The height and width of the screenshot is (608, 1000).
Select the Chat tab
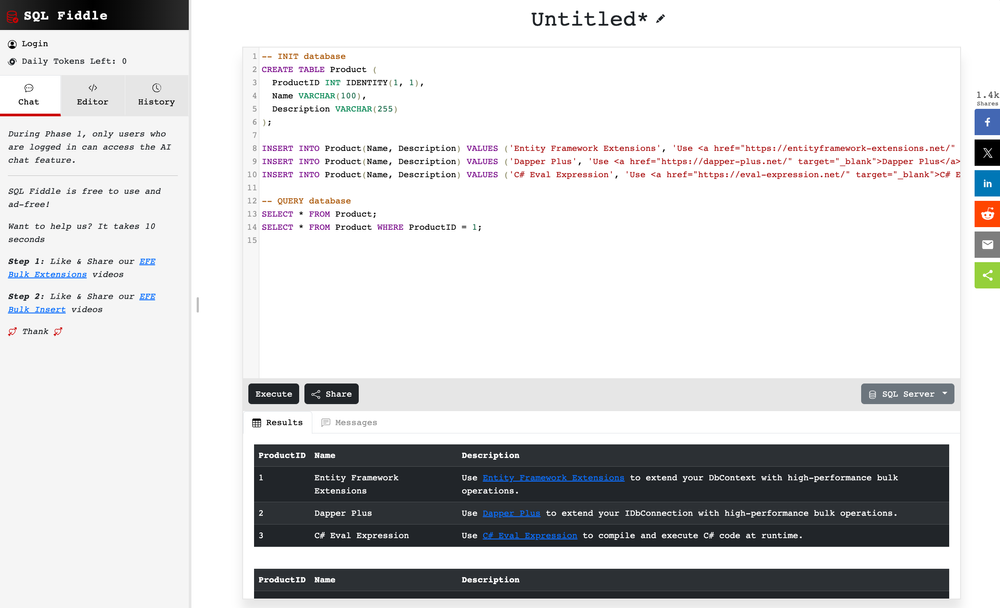click(29, 95)
